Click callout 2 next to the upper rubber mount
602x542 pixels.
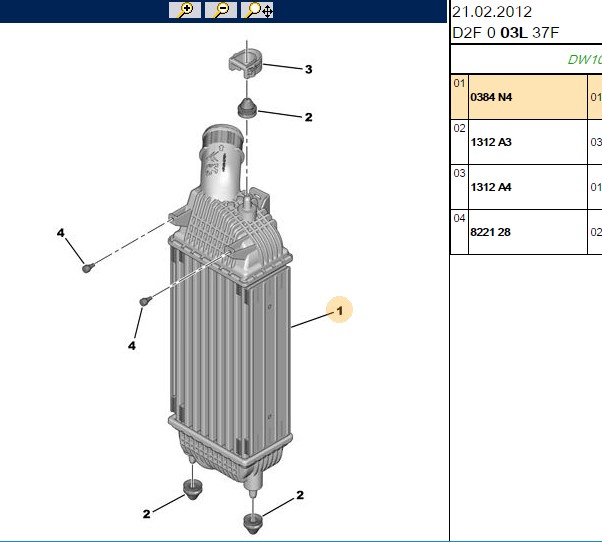tap(308, 117)
